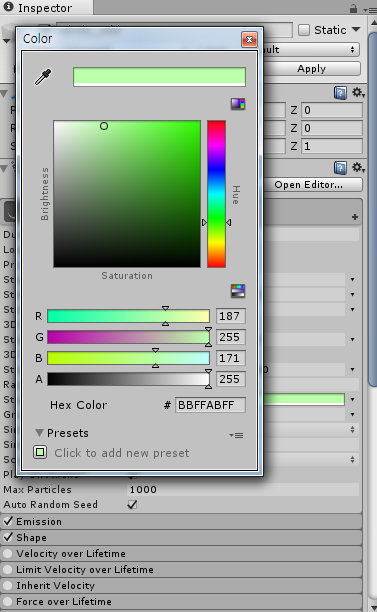This screenshot has height=612, width=377.
Task: Enable the Velocity over Lifetime module
Action: (7, 553)
